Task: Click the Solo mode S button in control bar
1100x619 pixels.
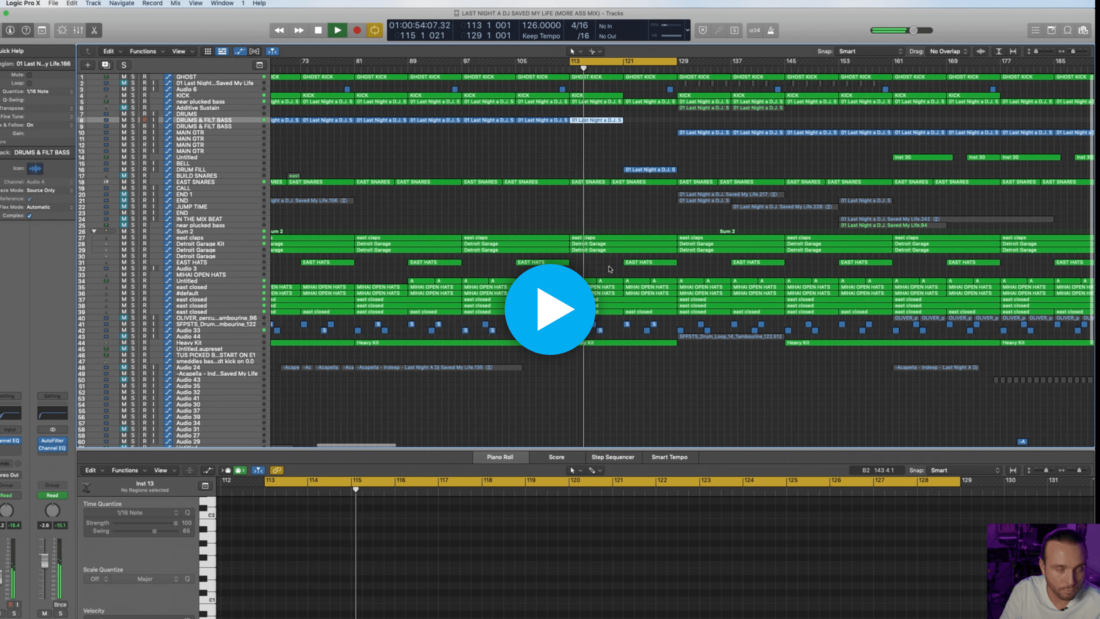Action: coord(735,30)
